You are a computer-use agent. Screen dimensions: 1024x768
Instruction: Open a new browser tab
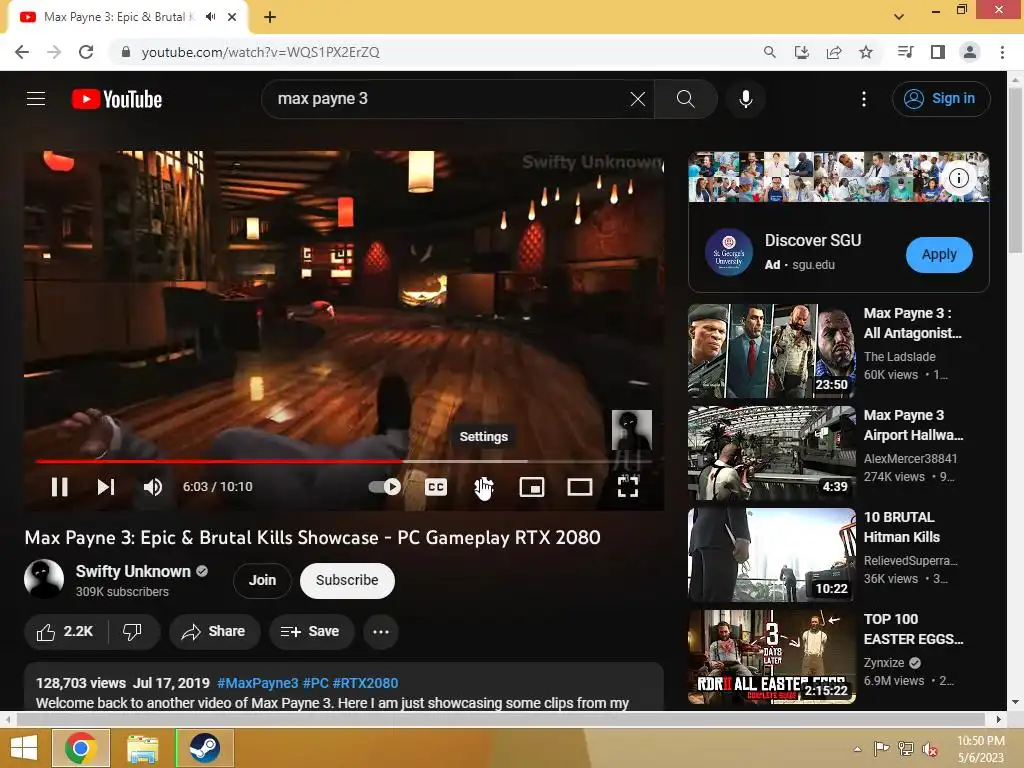270,17
